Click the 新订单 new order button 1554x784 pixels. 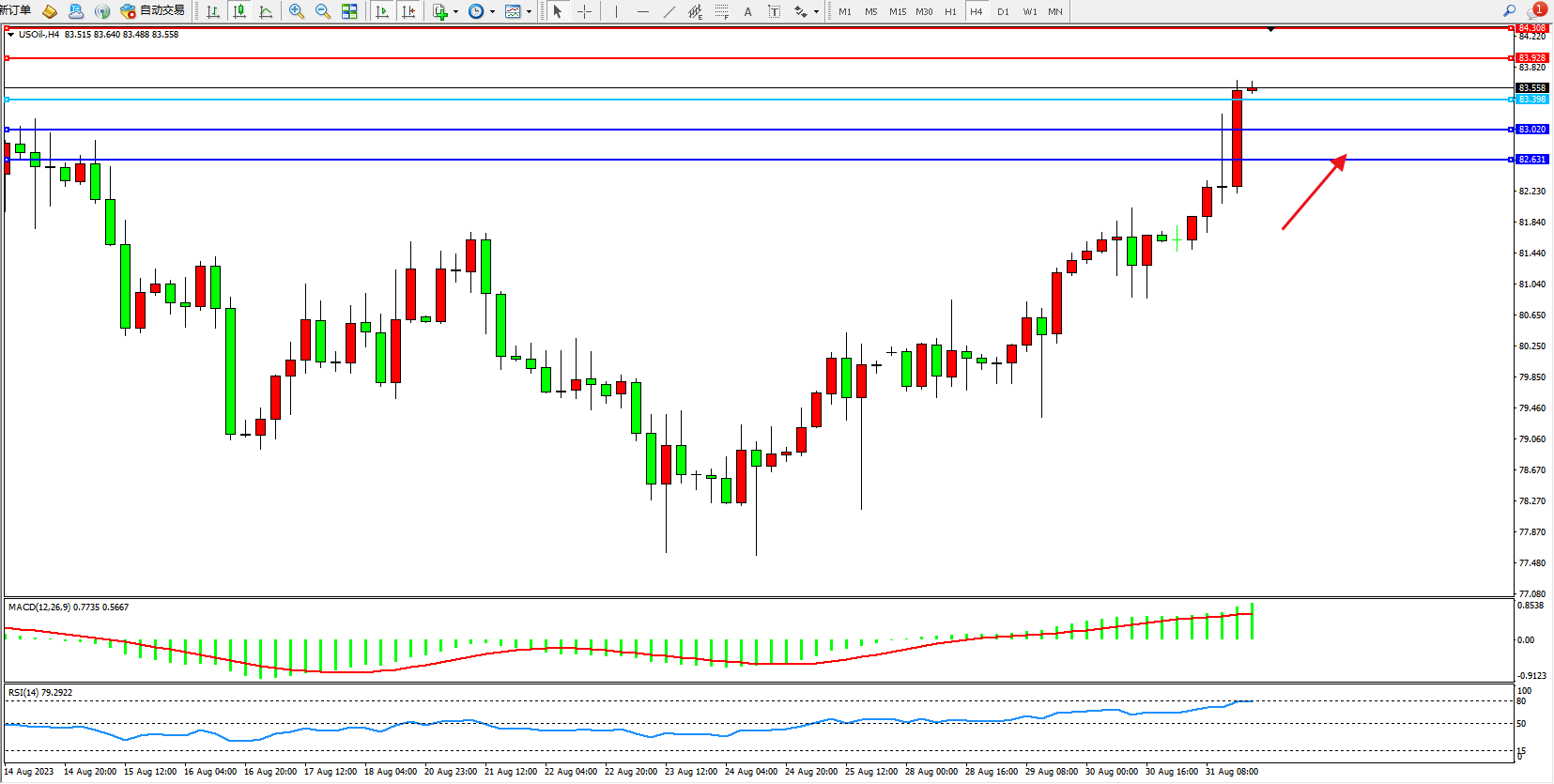[16, 10]
